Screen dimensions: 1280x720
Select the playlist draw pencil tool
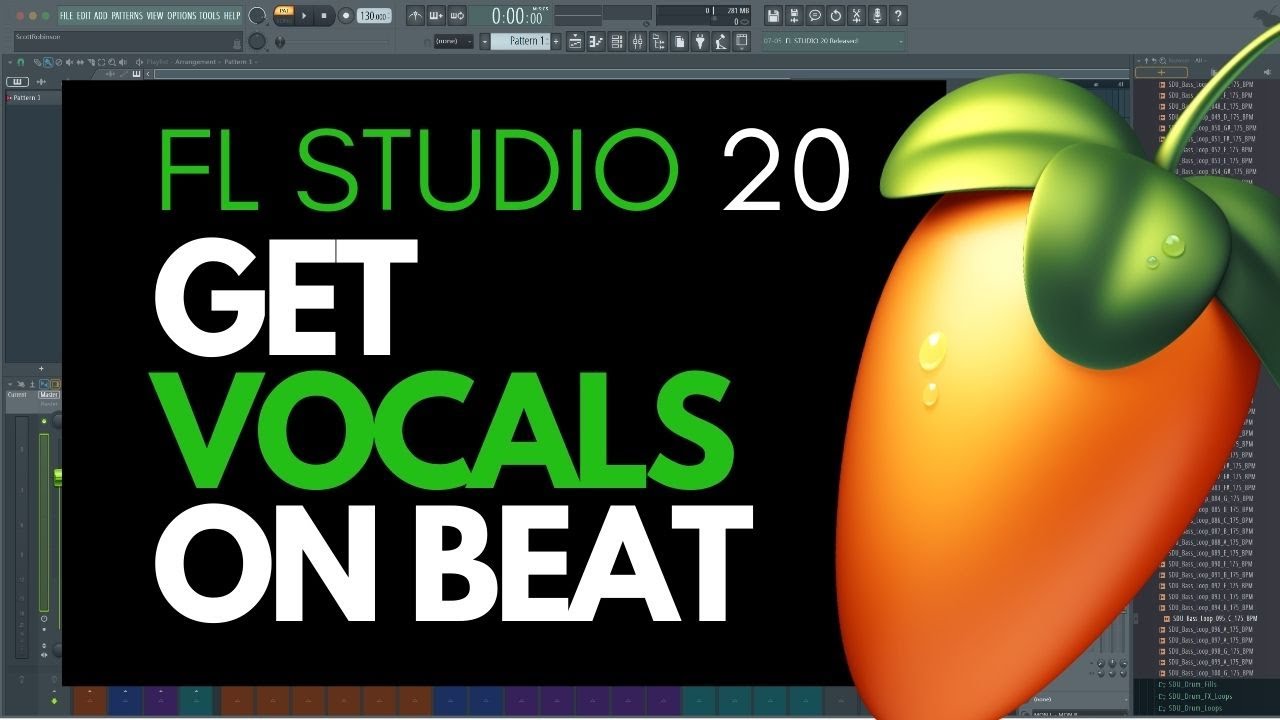pyautogui.click(x=37, y=62)
